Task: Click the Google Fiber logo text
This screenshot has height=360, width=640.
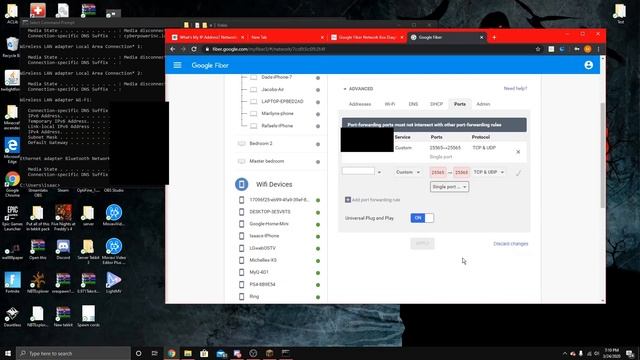Action: [x=210, y=65]
